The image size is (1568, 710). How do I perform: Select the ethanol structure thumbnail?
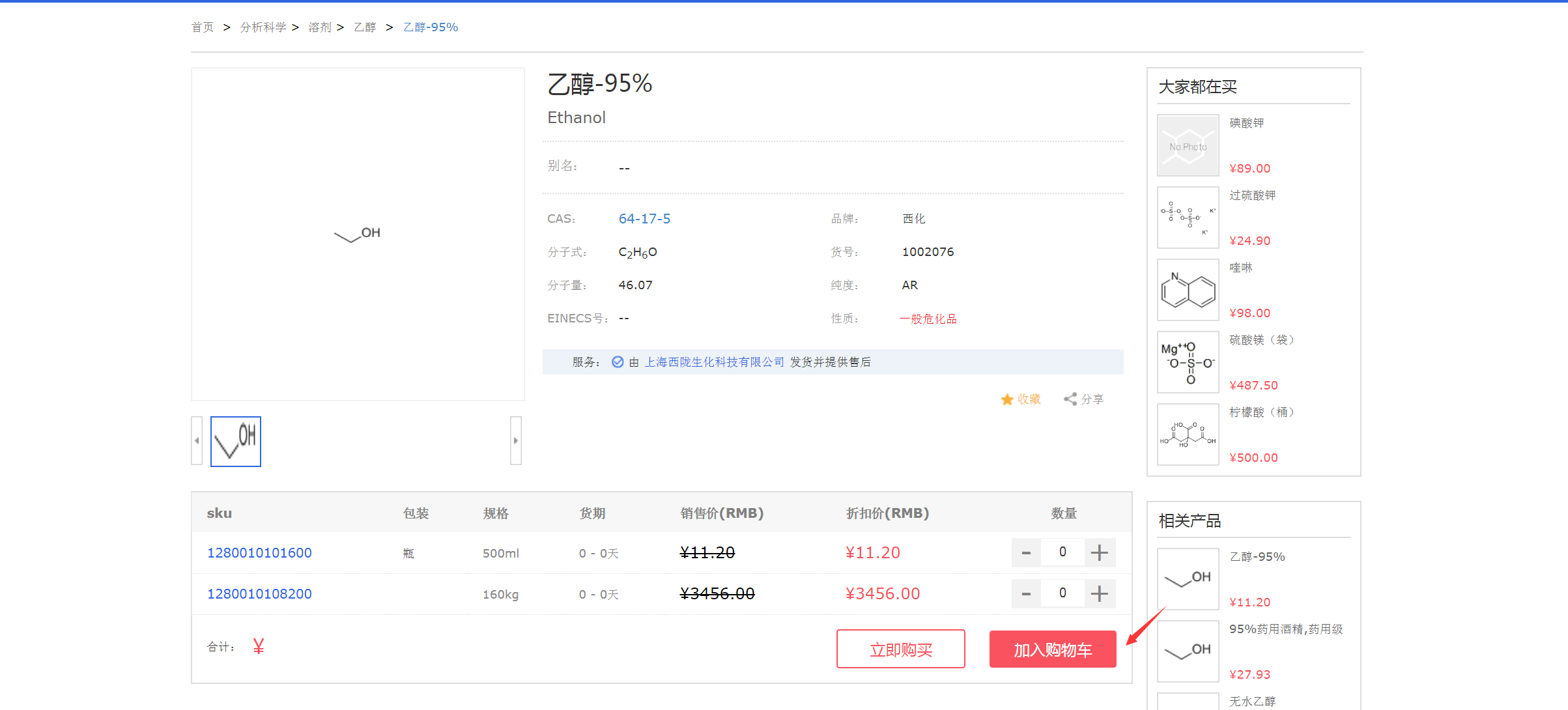236,442
